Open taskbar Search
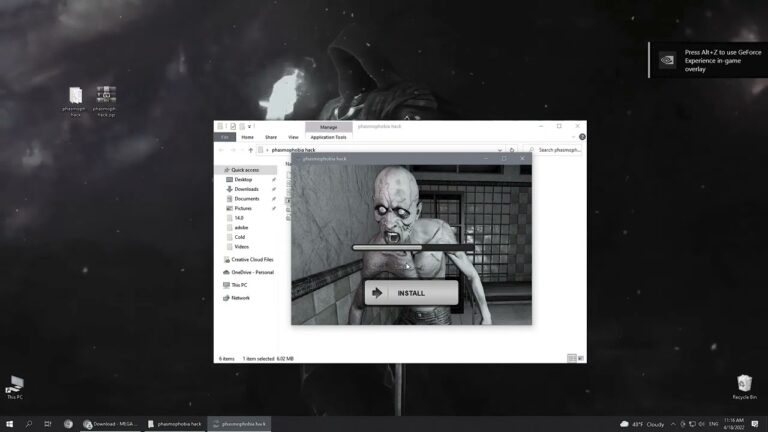Screen dimensions: 768x432 pyautogui.click(x=28, y=424)
